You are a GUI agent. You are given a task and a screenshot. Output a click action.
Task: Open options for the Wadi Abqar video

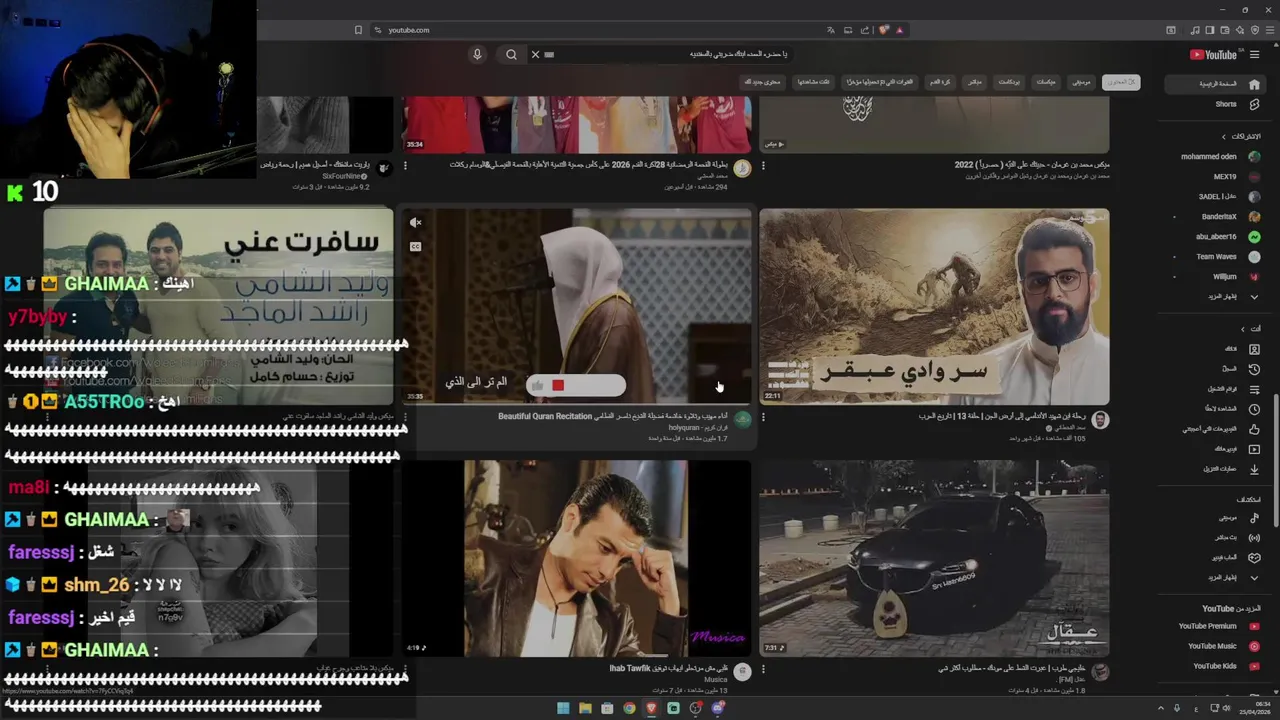pos(763,417)
